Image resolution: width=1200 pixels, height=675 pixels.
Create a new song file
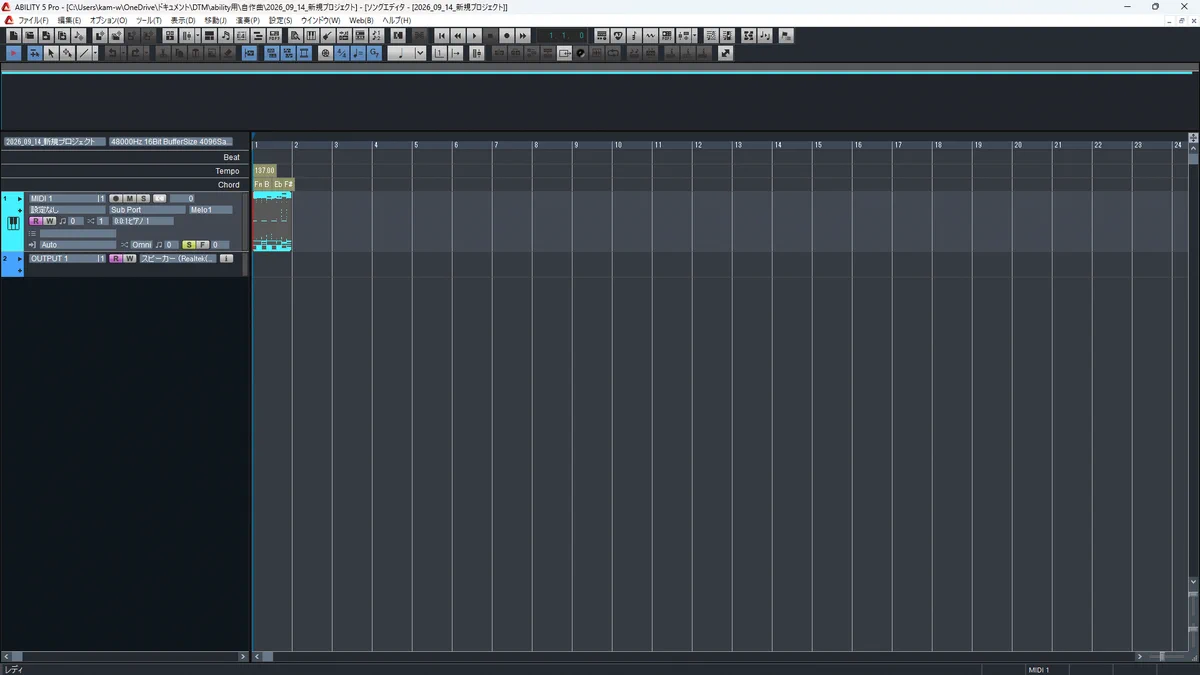(x=13, y=36)
